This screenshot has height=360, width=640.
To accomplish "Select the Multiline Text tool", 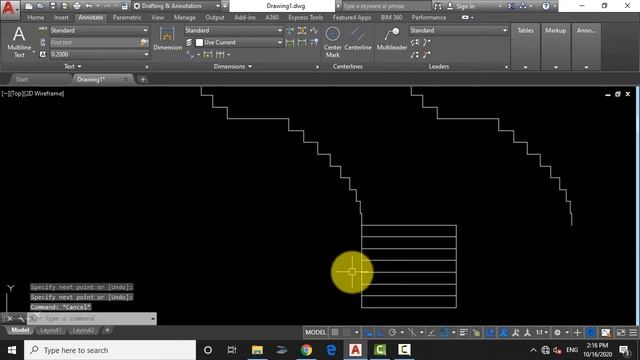I will pos(19,42).
